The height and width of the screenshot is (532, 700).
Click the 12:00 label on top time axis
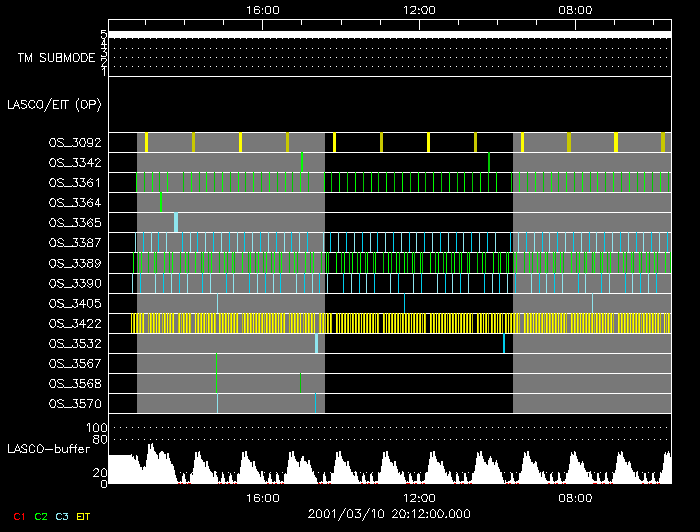418,10
